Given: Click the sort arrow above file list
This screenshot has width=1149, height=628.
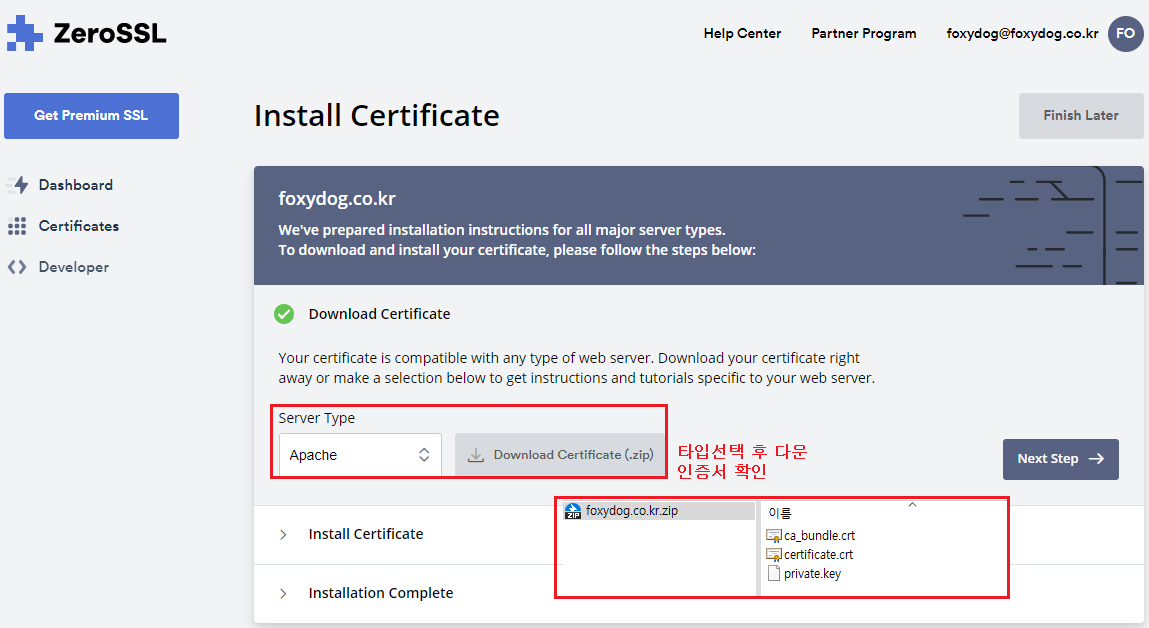Looking at the screenshot, I should coord(912,505).
